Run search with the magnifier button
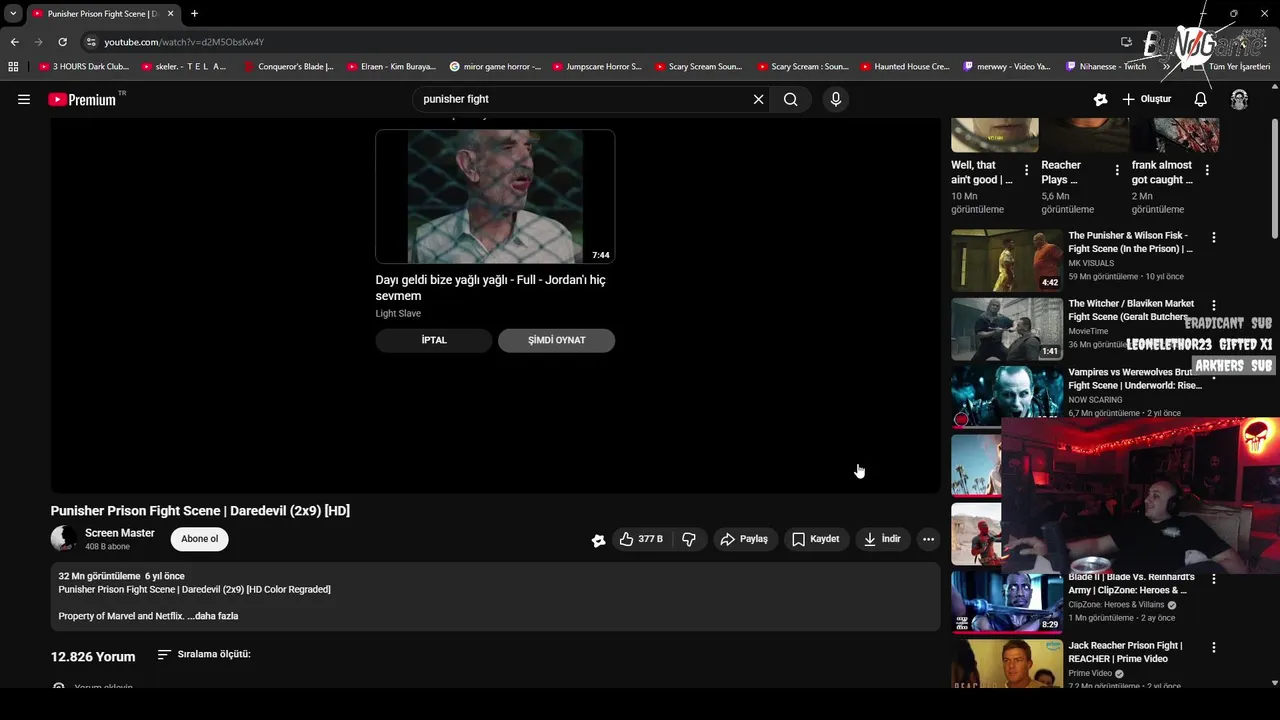Image resolution: width=1280 pixels, height=720 pixels. click(x=791, y=99)
